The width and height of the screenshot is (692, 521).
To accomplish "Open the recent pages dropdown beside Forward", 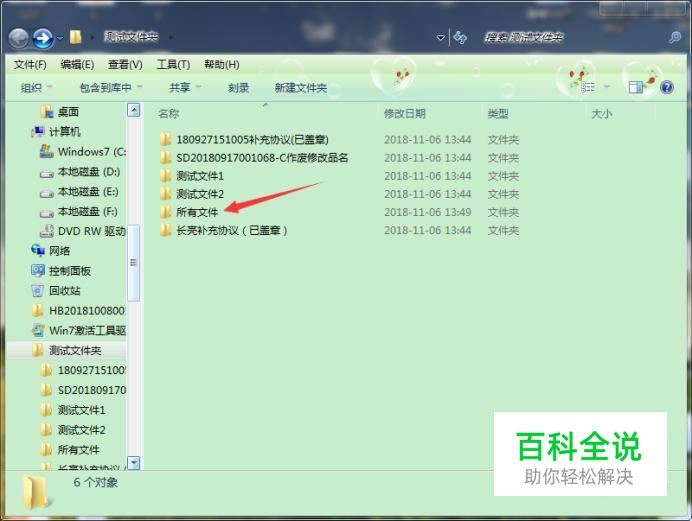I will click(60, 38).
